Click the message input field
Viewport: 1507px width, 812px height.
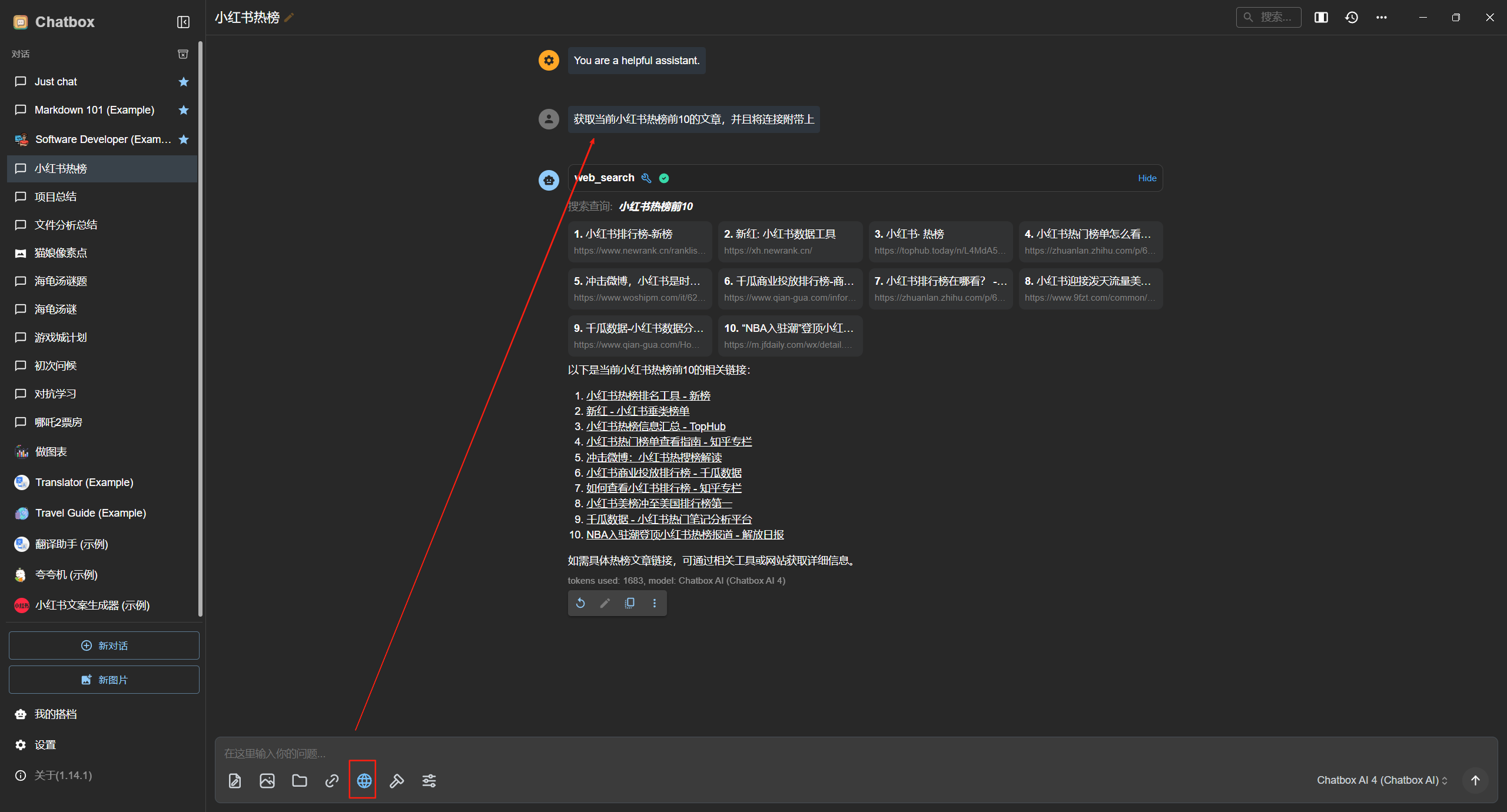click(856, 753)
